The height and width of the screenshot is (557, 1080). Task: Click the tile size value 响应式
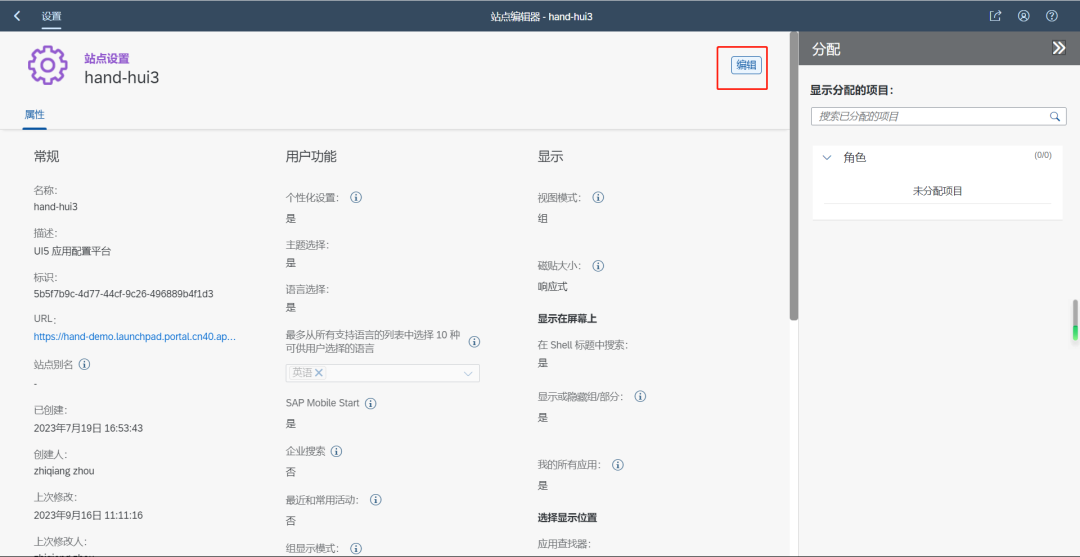pos(552,286)
